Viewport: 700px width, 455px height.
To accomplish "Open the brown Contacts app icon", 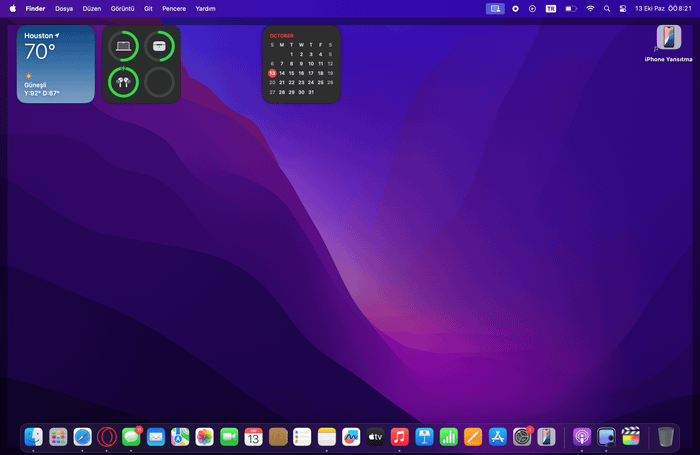I will (x=278, y=437).
